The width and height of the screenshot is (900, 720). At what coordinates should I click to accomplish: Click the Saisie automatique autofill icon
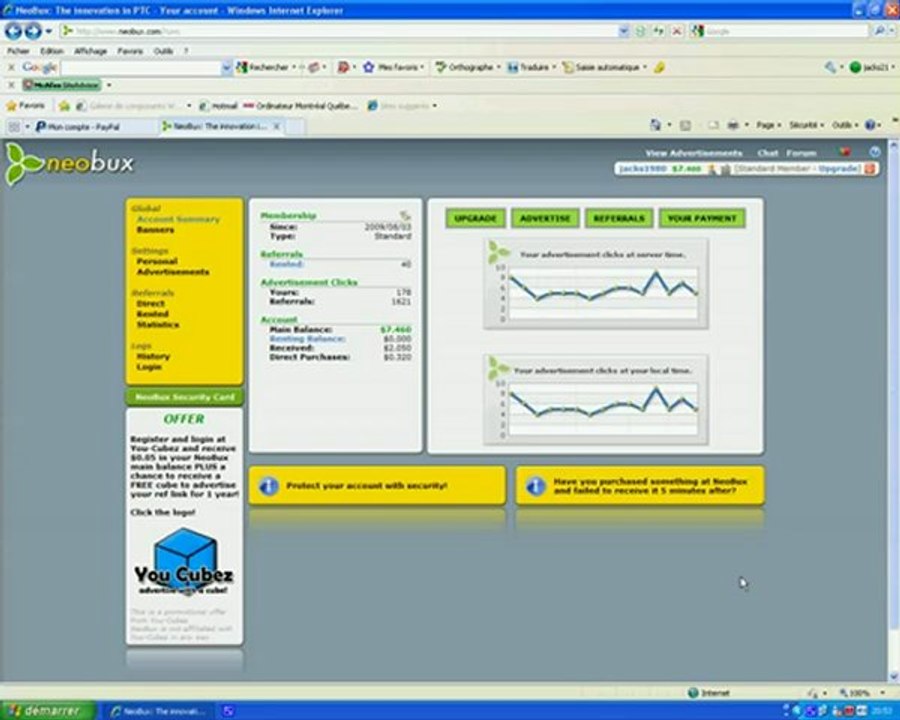(568, 68)
